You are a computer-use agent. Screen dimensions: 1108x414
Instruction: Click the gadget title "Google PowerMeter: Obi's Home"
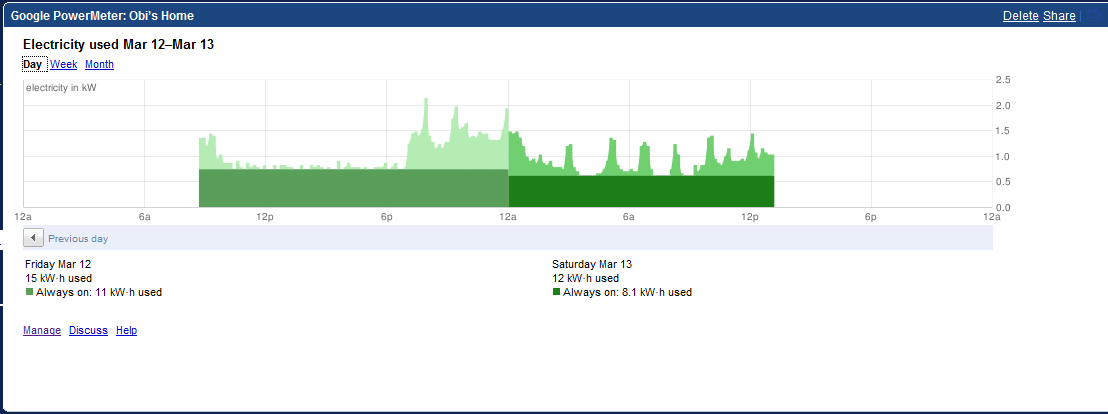tap(102, 16)
